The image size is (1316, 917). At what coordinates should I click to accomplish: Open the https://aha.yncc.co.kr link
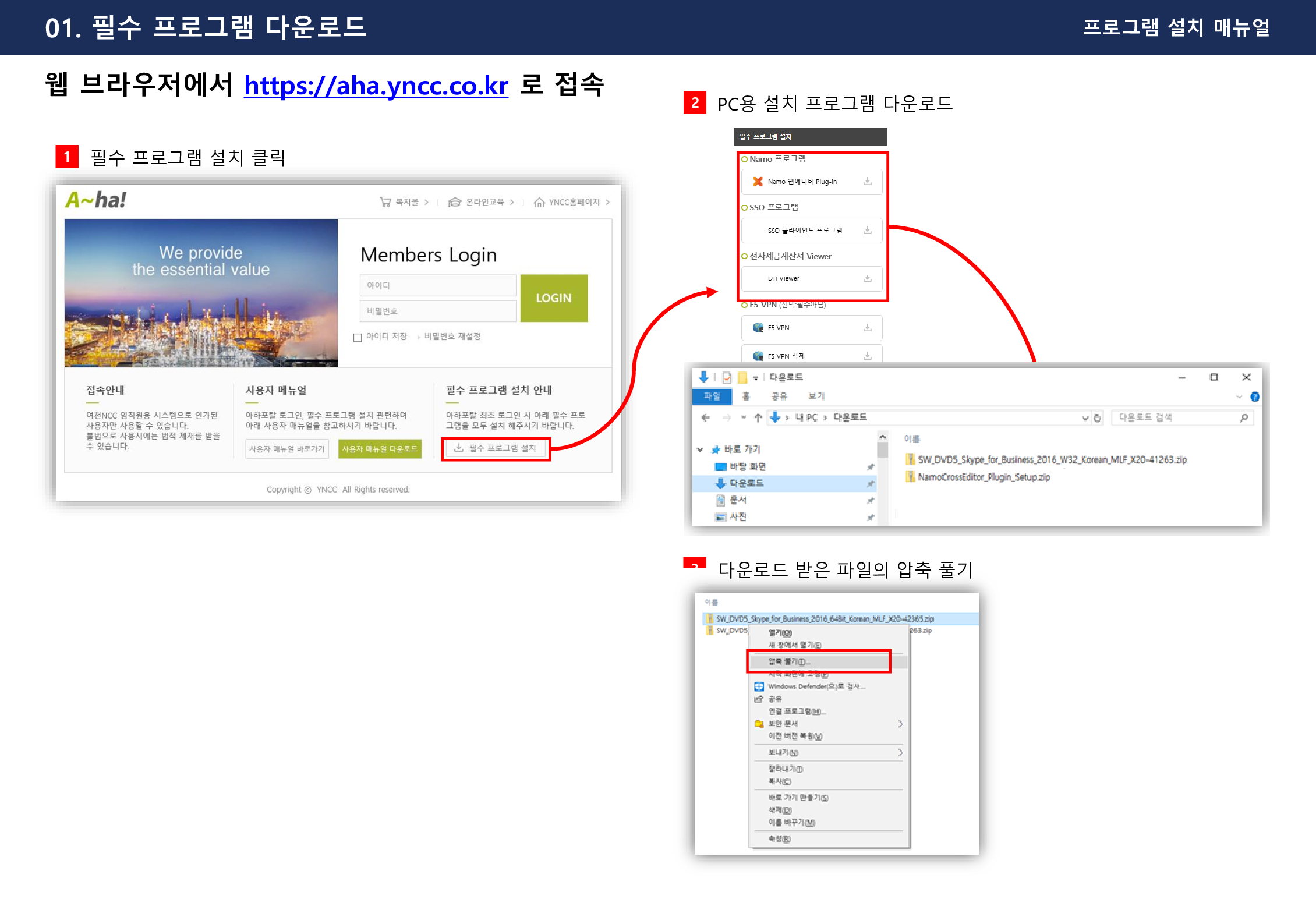pos(376,86)
